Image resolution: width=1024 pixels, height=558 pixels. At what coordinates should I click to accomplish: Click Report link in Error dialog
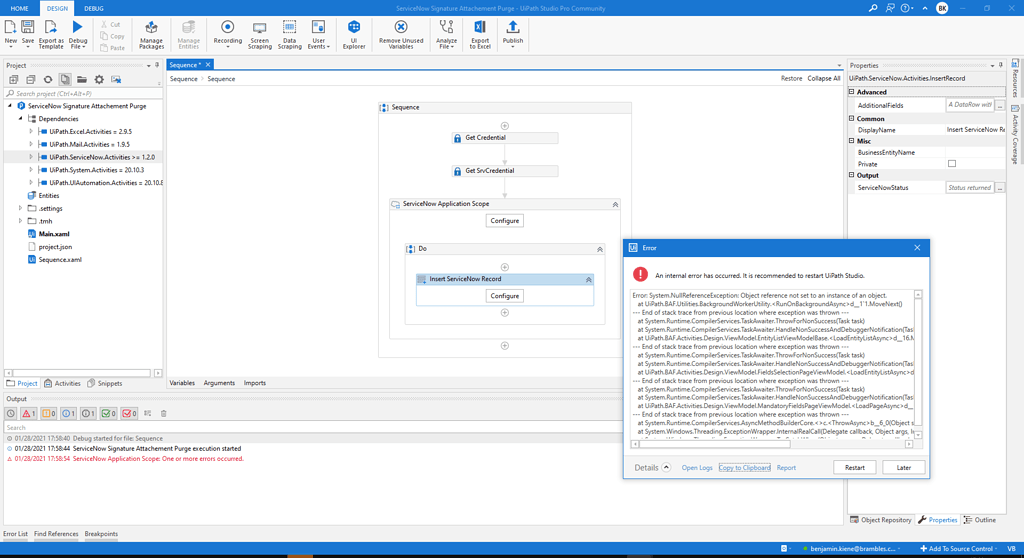(x=786, y=468)
